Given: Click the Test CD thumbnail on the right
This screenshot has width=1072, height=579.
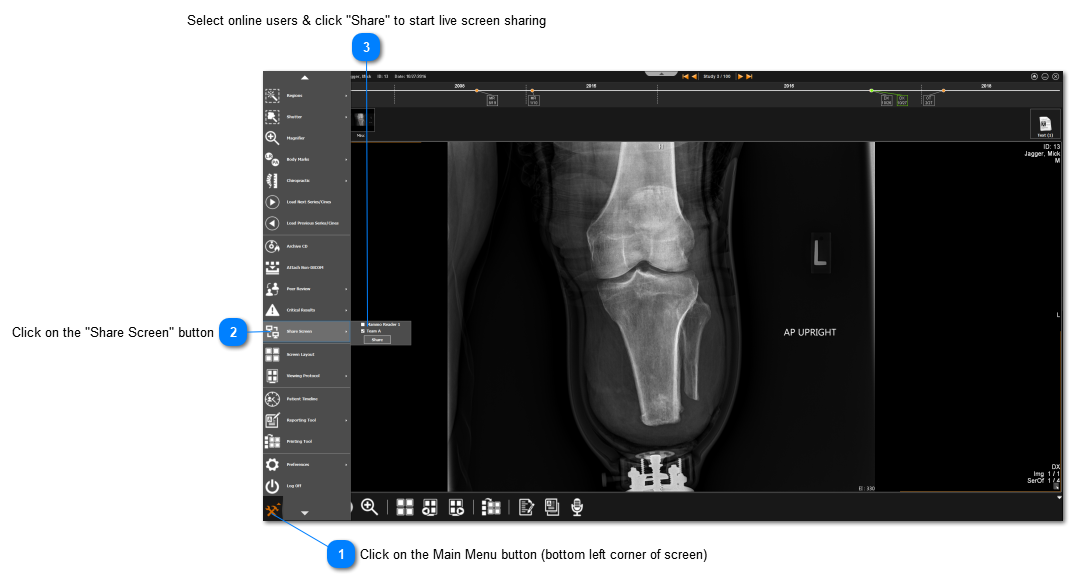Looking at the screenshot, I should [1045, 123].
